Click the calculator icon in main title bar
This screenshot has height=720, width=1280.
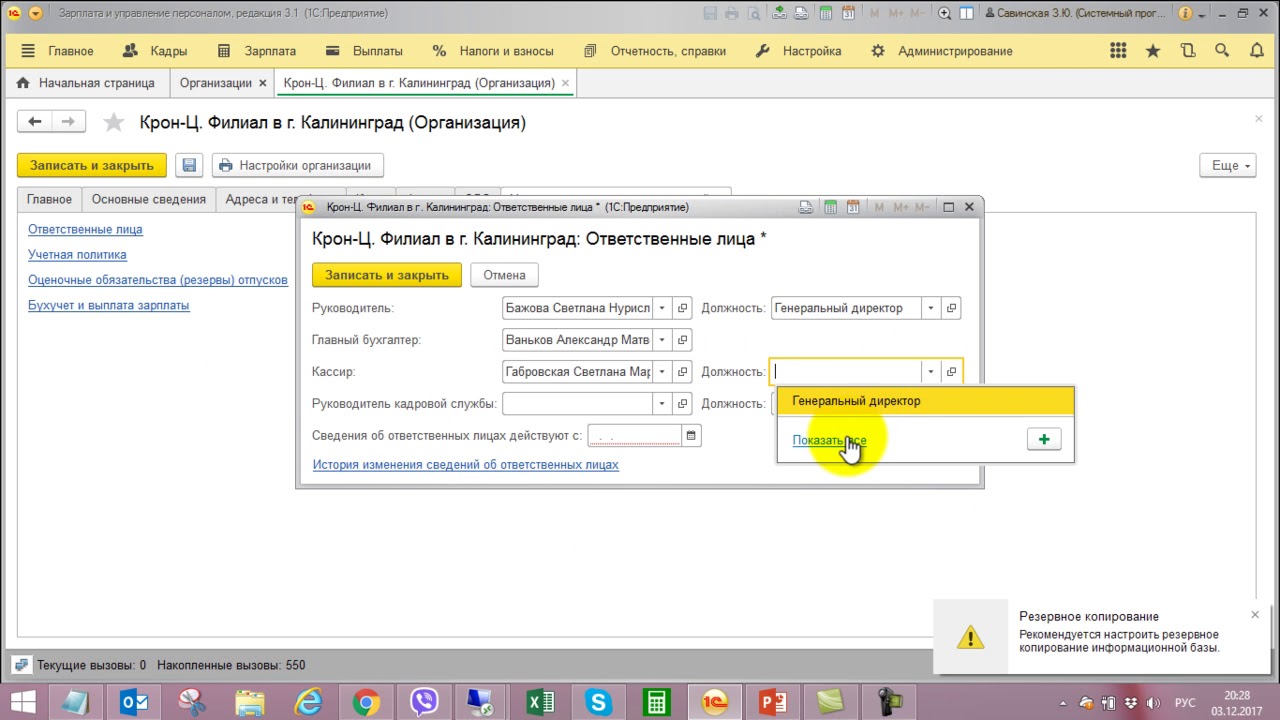827,13
